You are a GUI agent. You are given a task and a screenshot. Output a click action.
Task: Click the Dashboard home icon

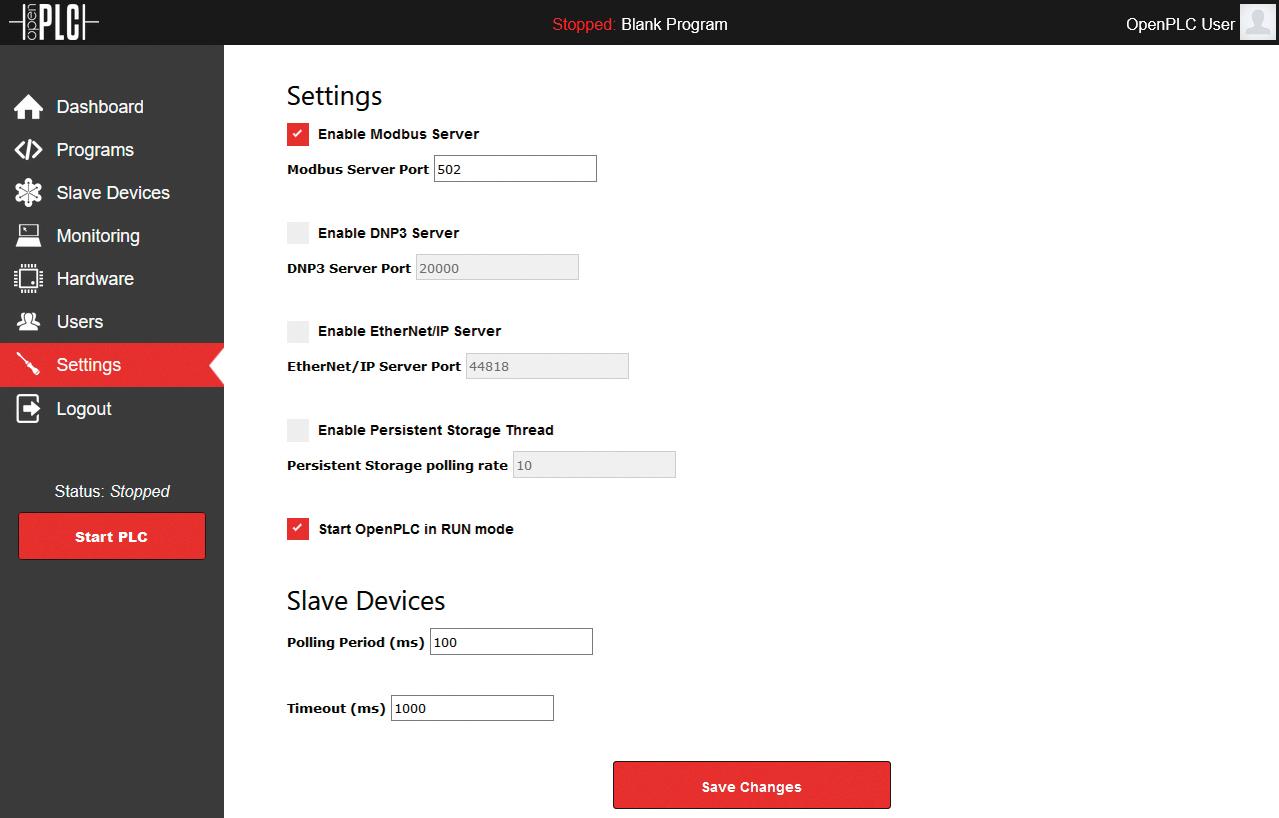click(x=28, y=107)
